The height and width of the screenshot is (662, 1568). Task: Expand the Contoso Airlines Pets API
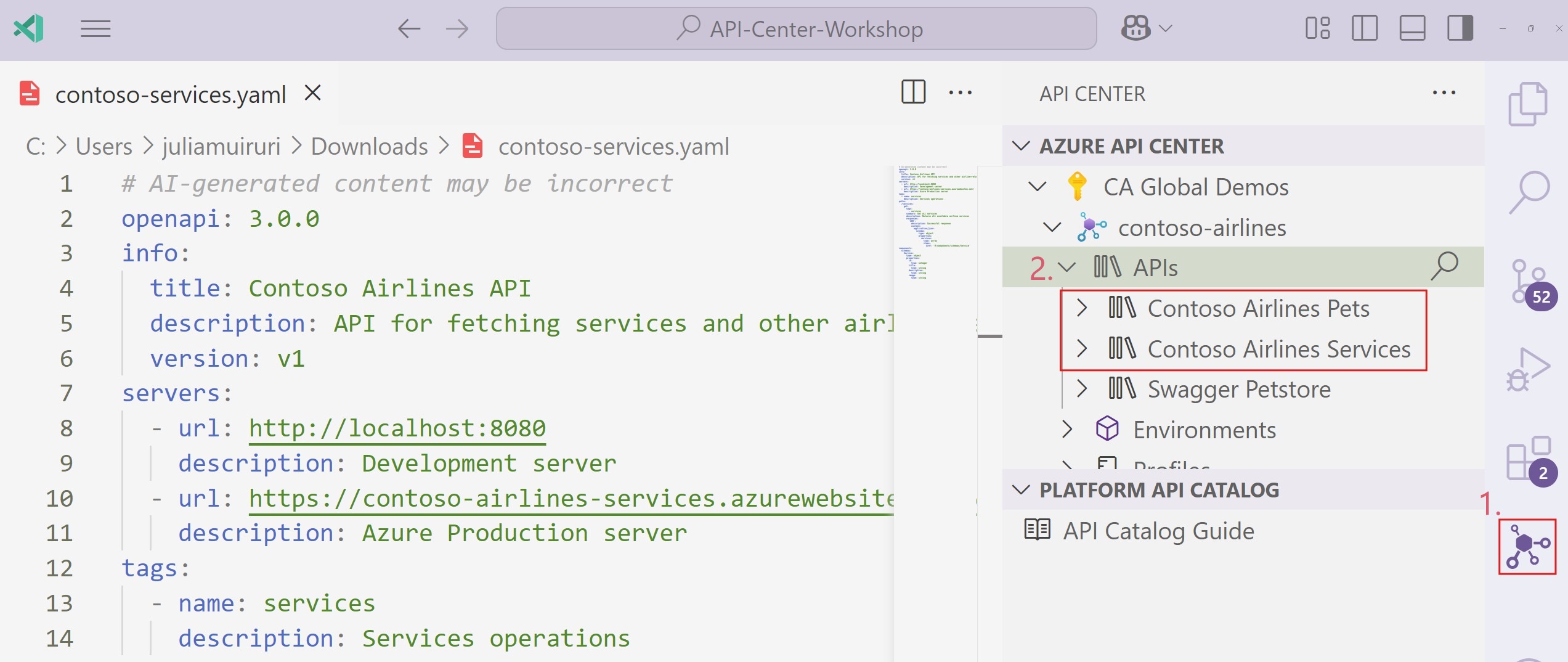[x=1083, y=308]
